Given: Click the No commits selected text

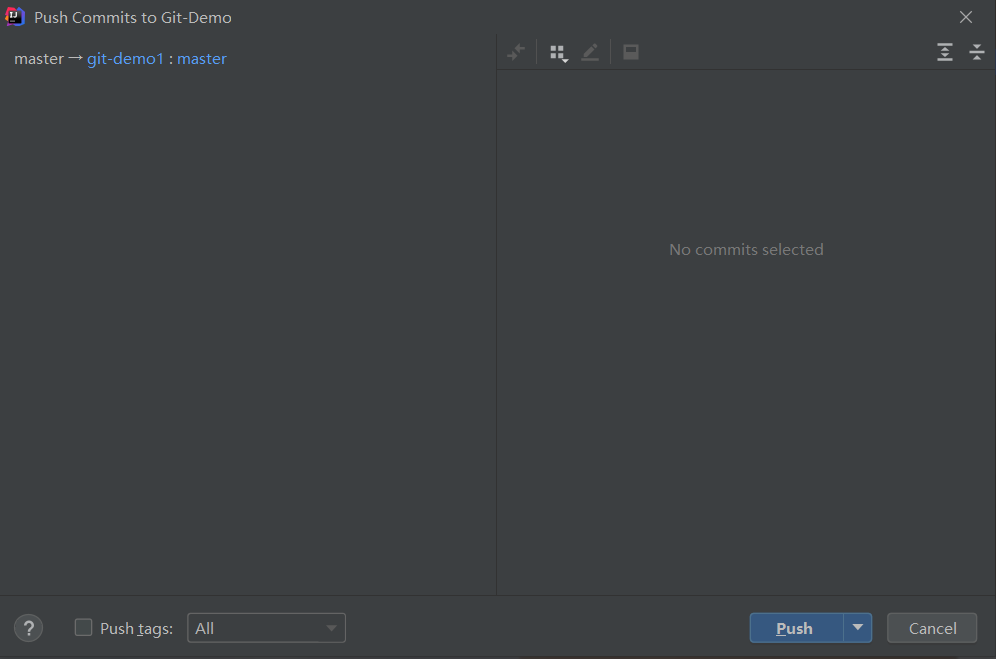Looking at the screenshot, I should click(746, 250).
